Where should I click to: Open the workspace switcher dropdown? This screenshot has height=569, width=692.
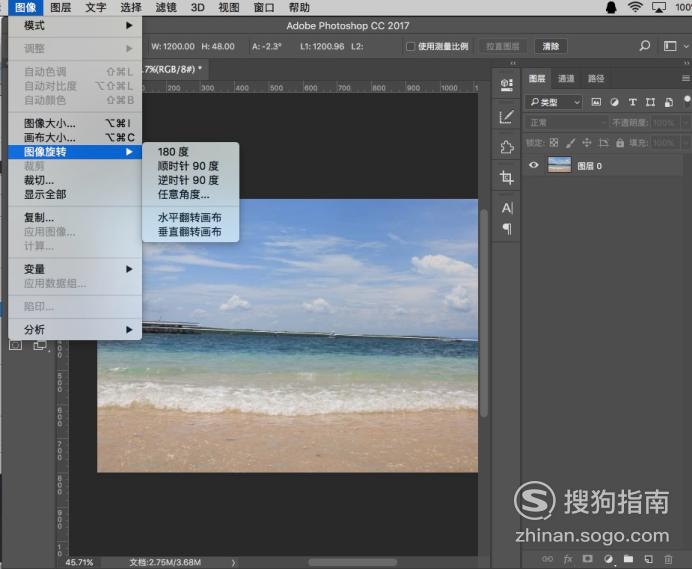click(x=675, y=46)
